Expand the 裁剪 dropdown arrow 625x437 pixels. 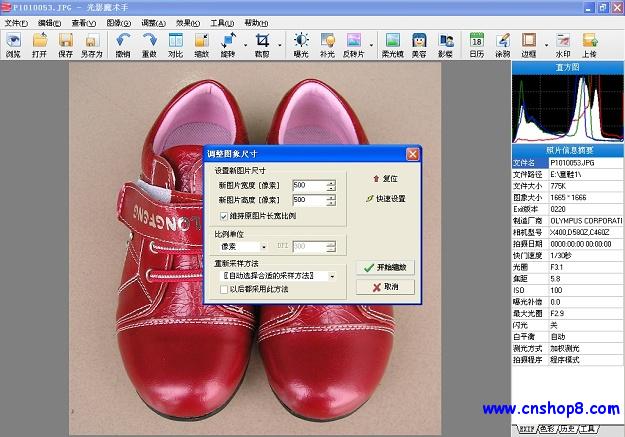(x=279, y=45)
